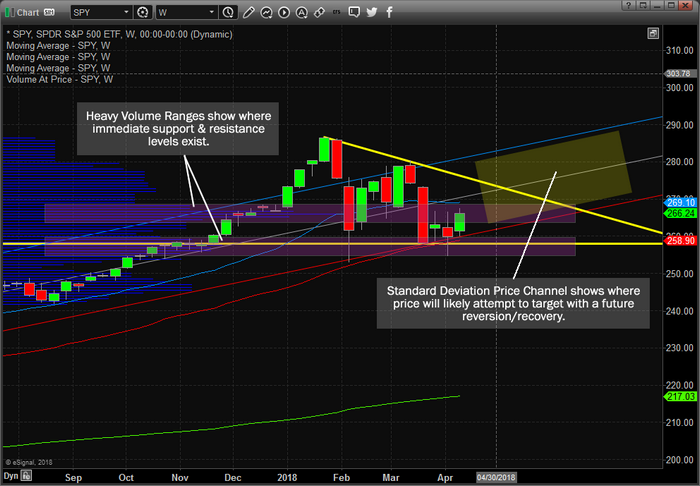Select the Volume At Price study label

(x=59, y=79)
